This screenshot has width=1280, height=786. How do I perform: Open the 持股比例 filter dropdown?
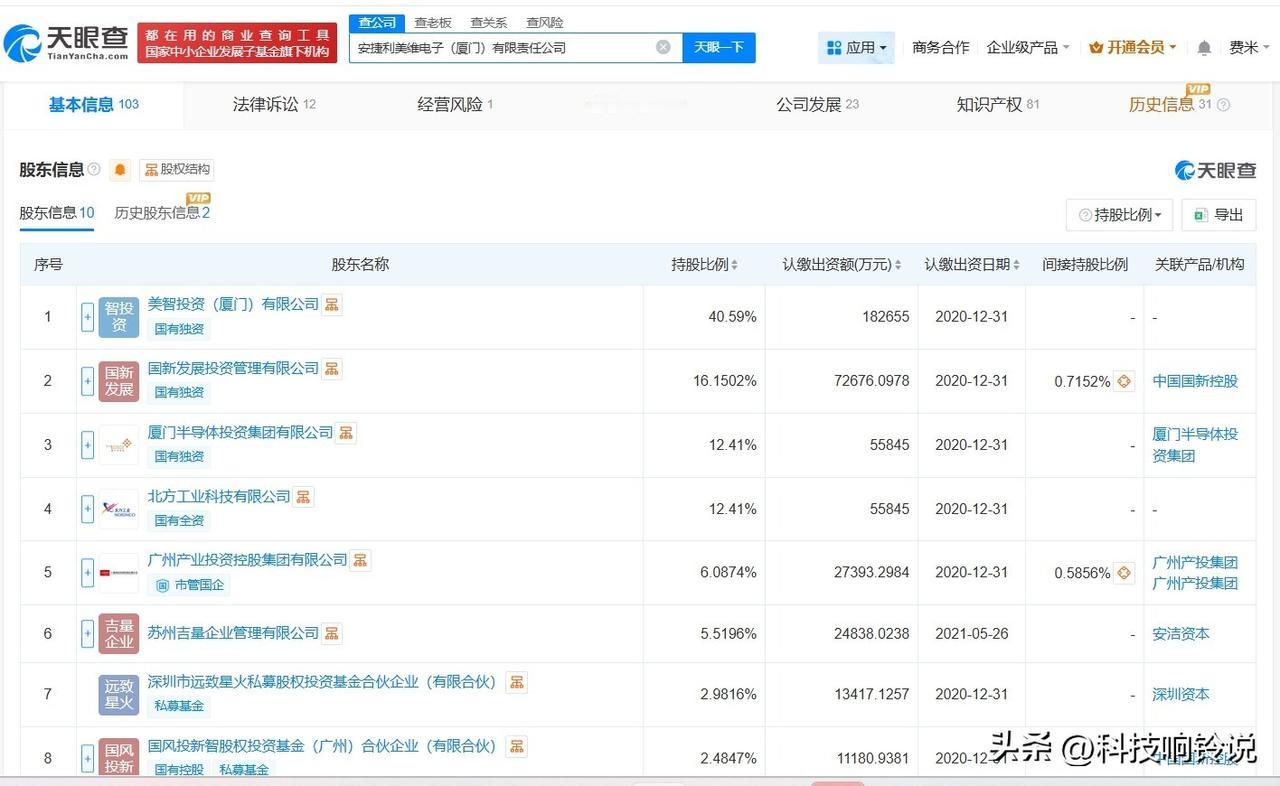pos(1119,215)
